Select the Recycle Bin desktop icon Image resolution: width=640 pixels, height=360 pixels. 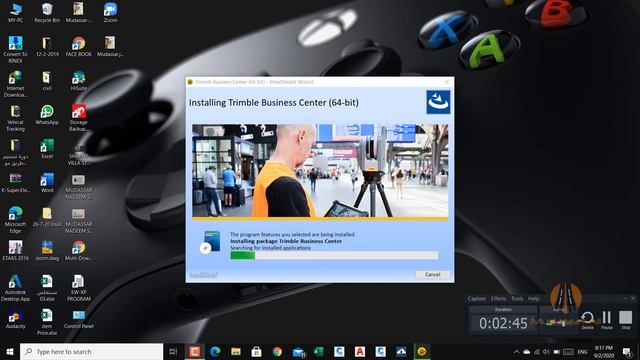47,12
